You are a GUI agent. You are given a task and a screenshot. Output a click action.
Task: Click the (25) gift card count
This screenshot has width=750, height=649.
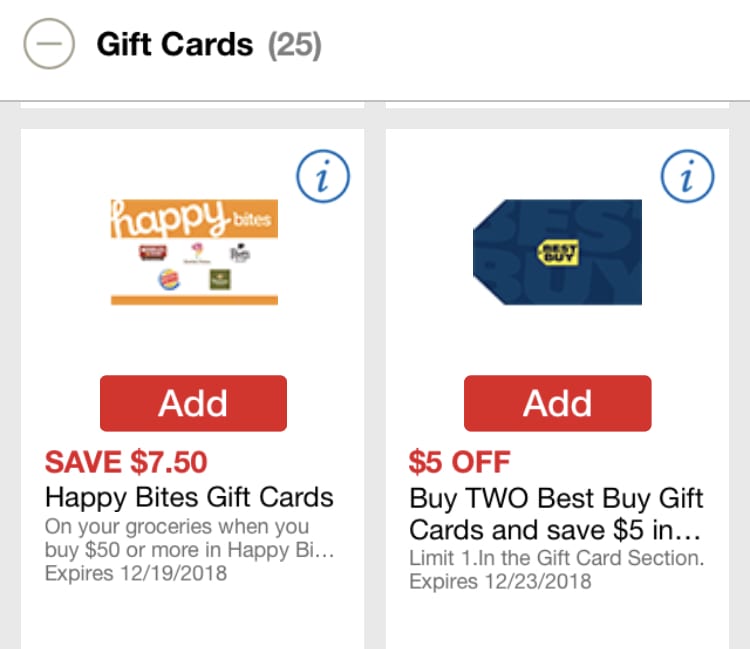(x=294, y=45)
